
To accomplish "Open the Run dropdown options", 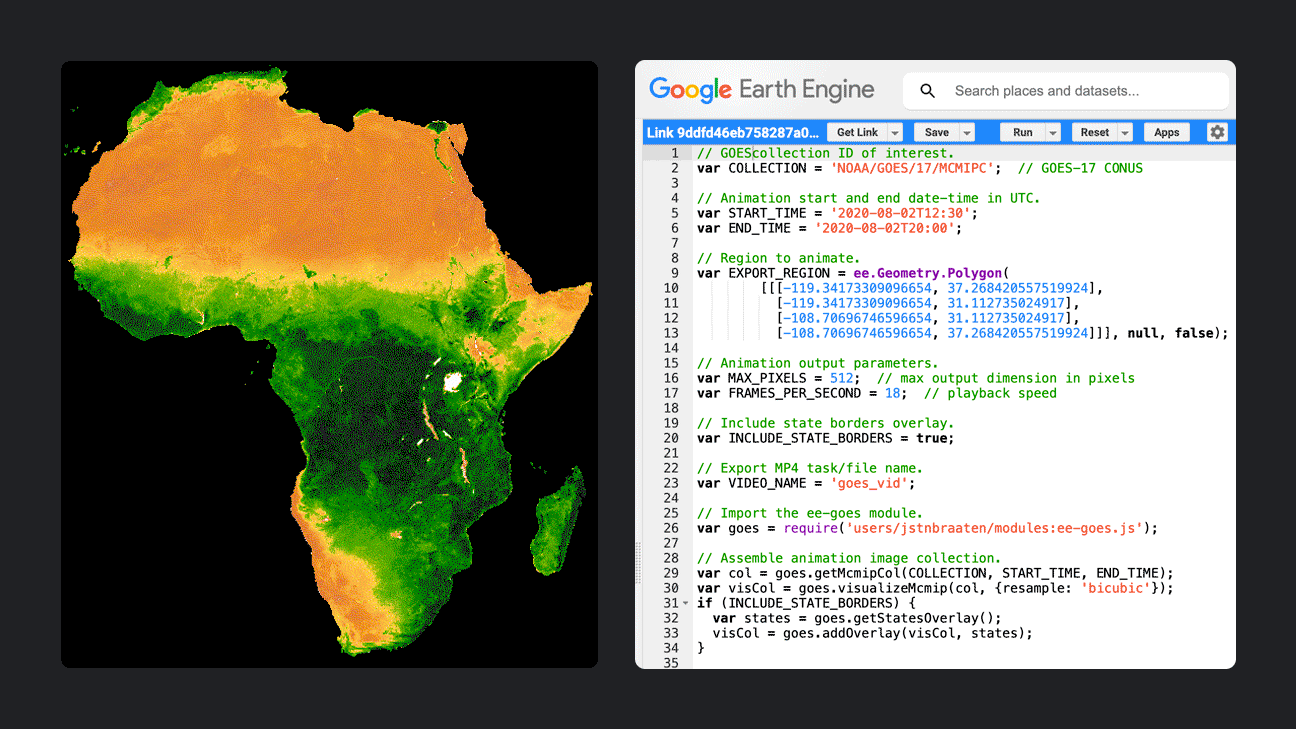I will tap(1053, 131).
